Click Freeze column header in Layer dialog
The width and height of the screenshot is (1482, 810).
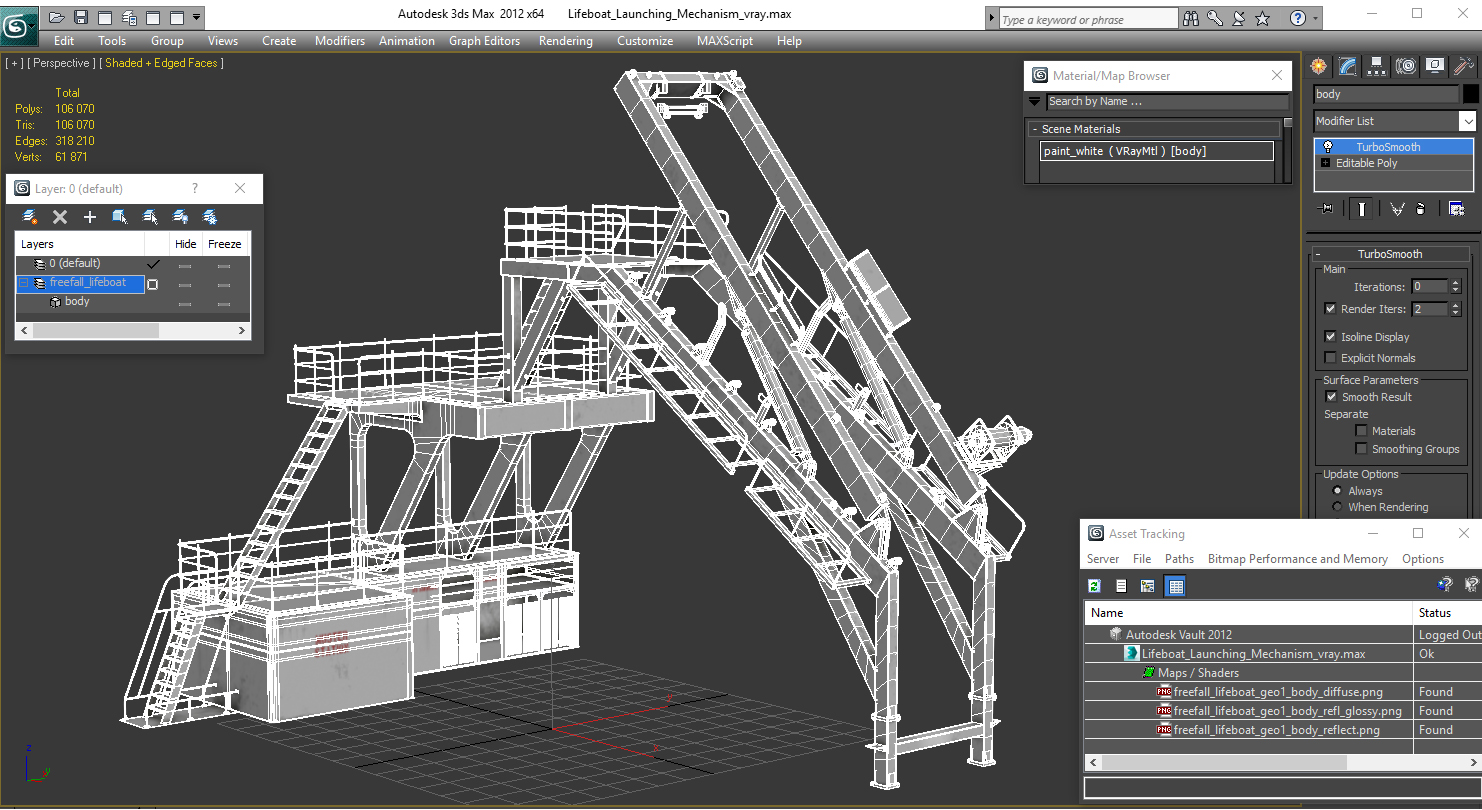[225, 244]
